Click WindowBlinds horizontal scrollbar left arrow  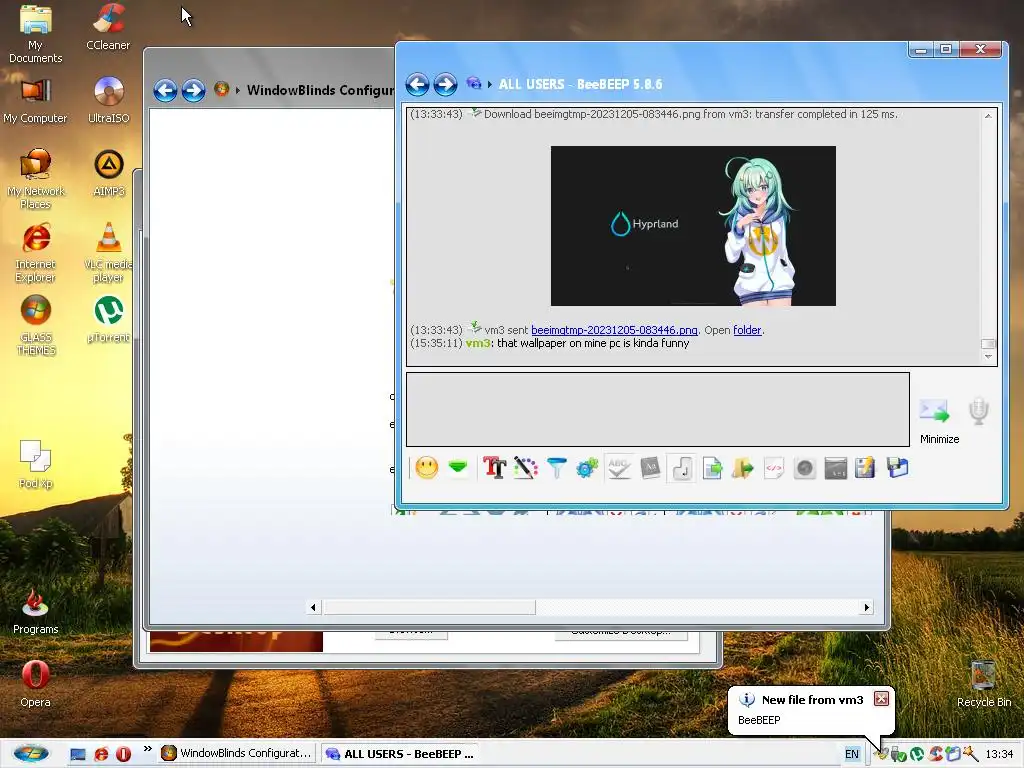[x=313, y=607]
